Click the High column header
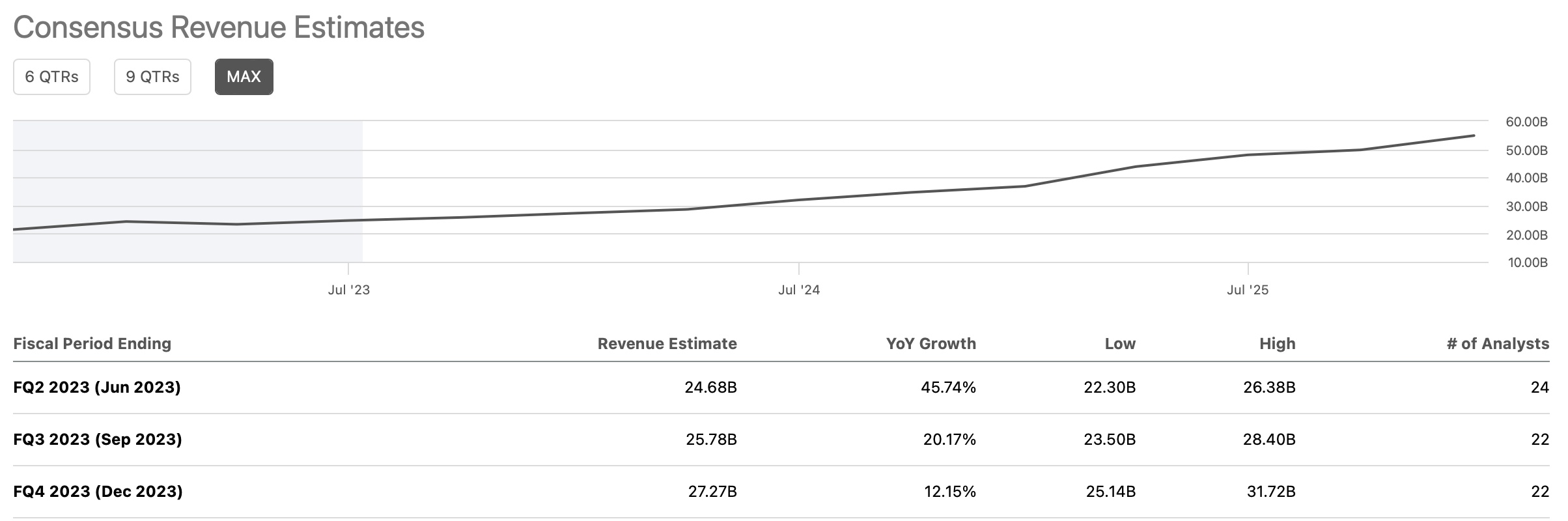 pyautogui.click(x=1277, y=343)
